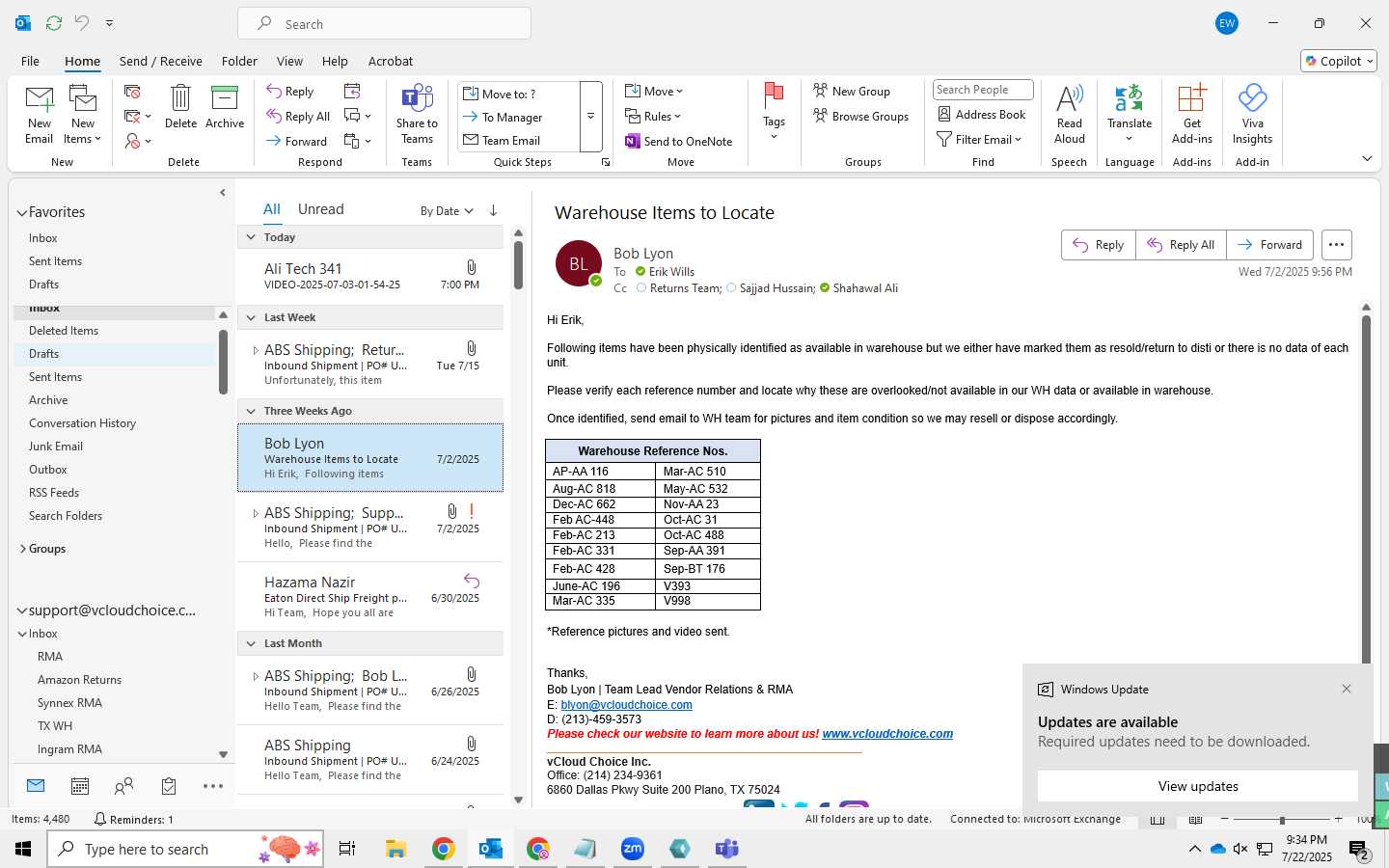
Task: Click the top search box
Action: click(x=384, y=24)
